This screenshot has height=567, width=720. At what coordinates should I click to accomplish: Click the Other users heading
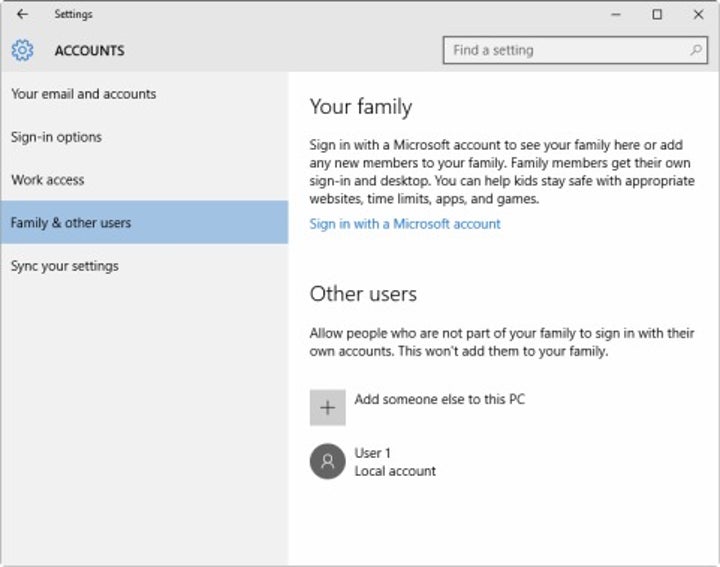[363, 294]
